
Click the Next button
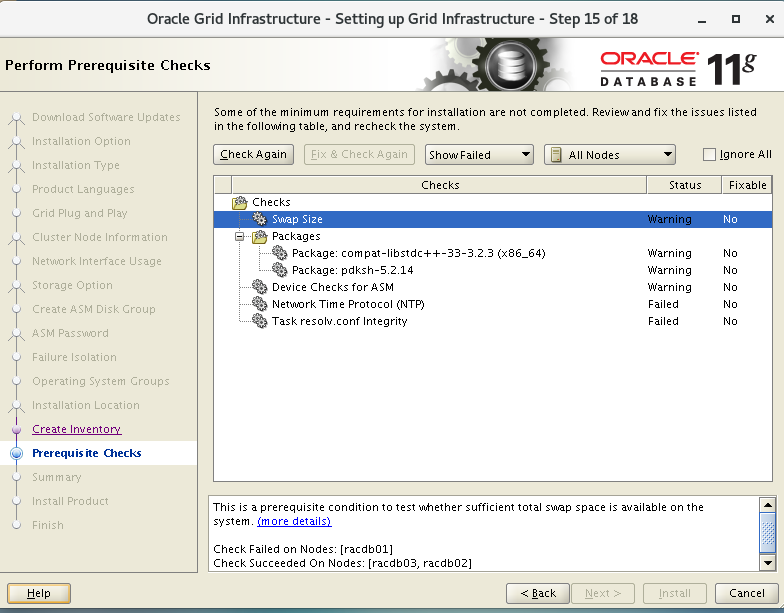(x=602, y=593)
